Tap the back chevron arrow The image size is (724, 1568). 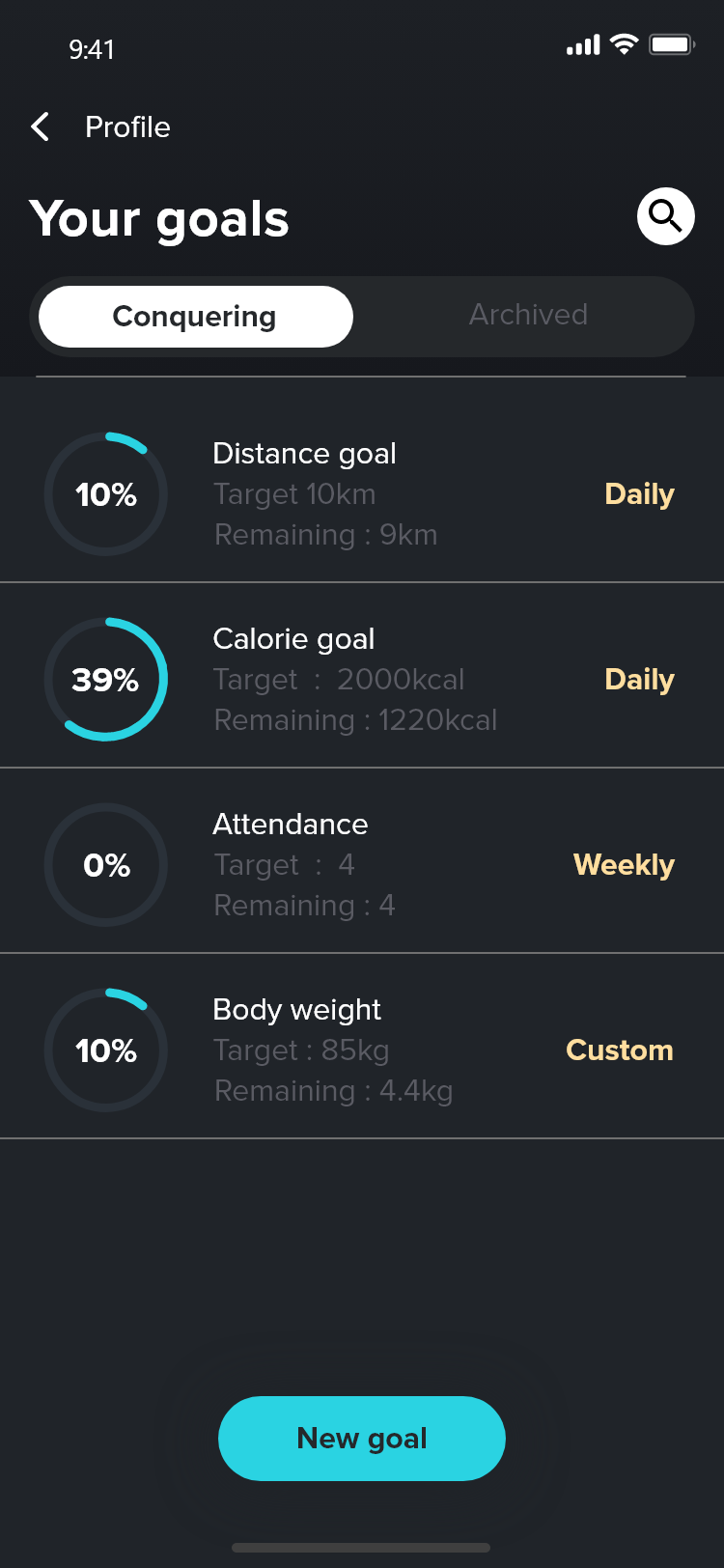click(41, 126)
